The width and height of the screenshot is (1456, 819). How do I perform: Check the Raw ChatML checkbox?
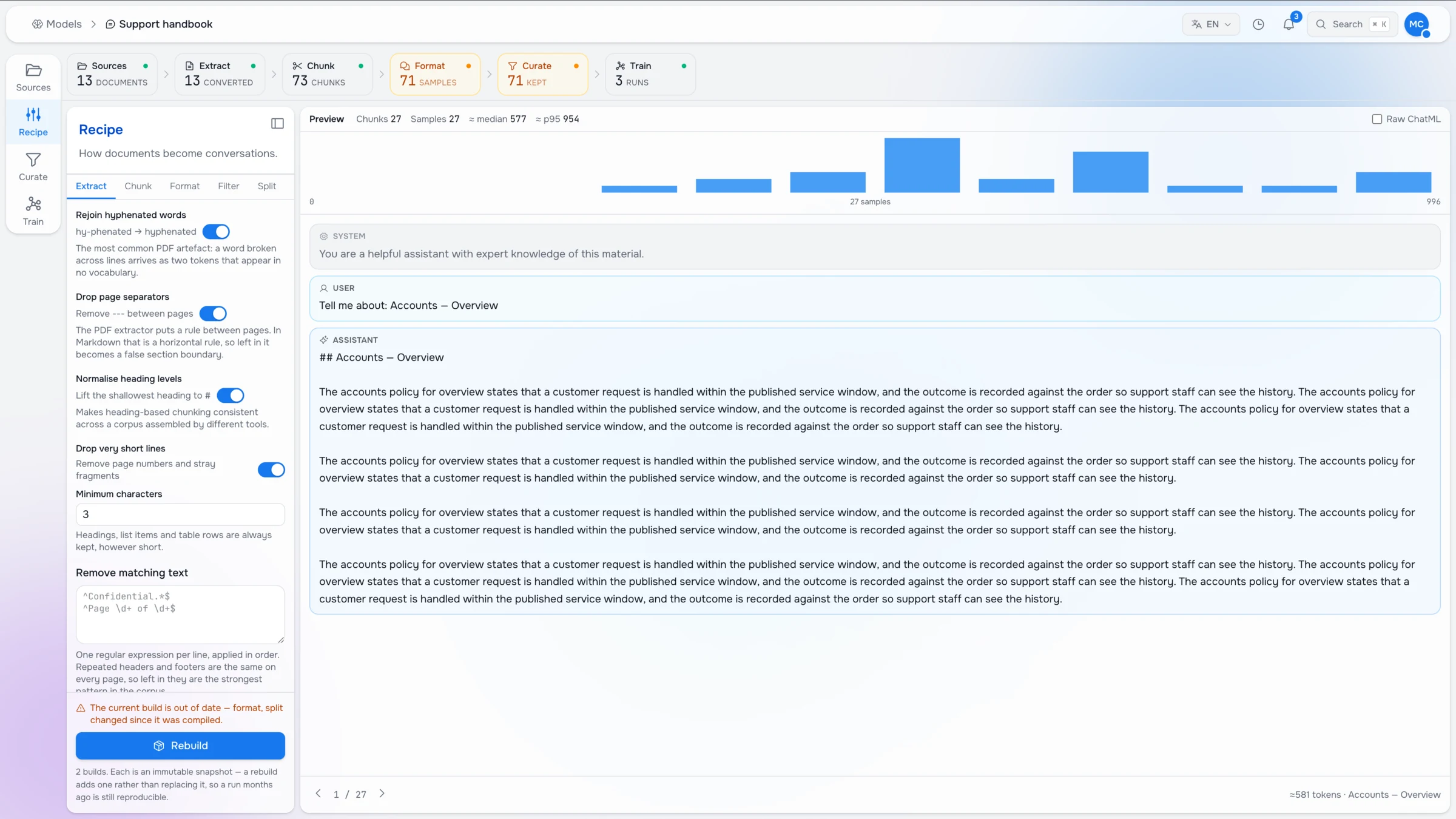[x=1377, y=119]
